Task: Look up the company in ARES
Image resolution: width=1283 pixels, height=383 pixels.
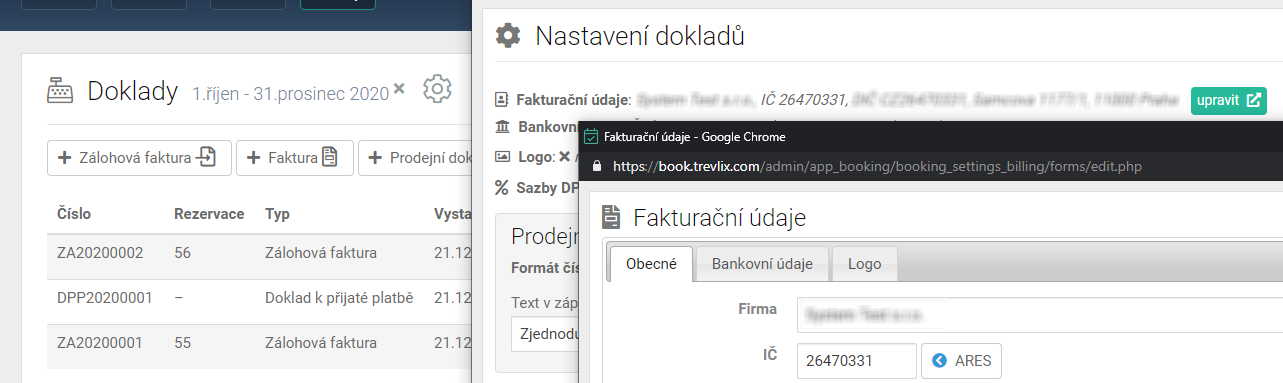Action: point(961,360)
